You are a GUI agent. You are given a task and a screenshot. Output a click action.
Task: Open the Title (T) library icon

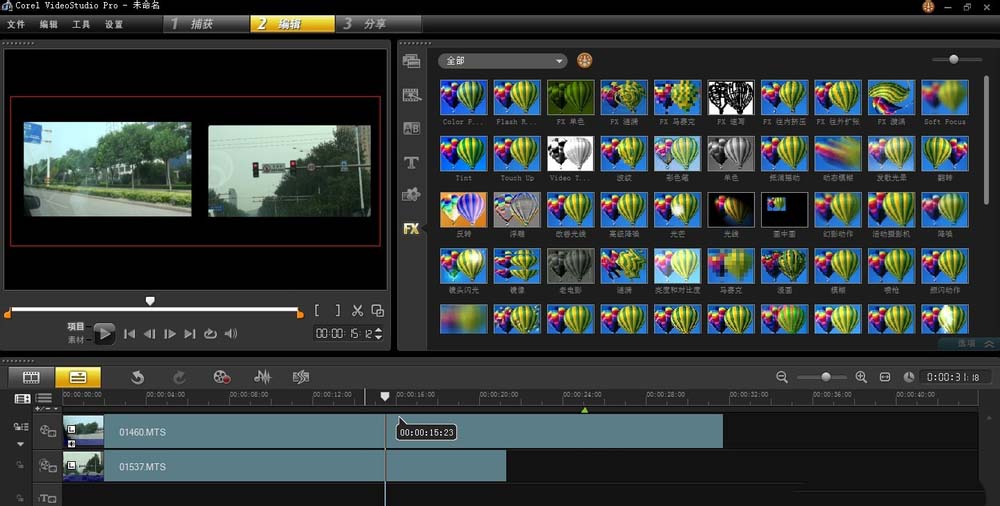pos(411,163)
